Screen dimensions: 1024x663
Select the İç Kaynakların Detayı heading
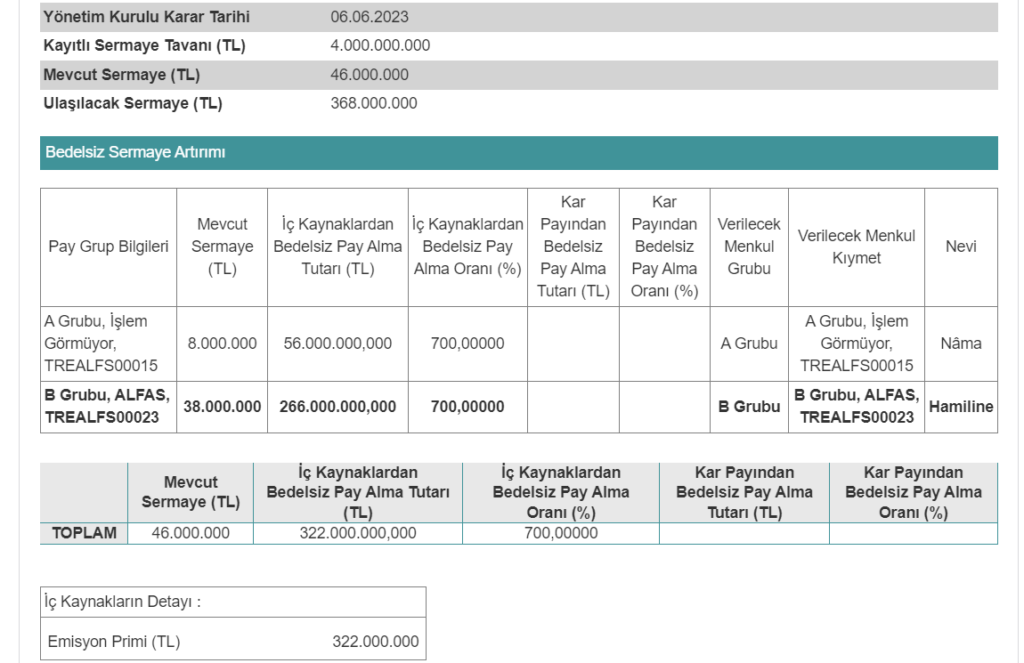coord(122,602)
